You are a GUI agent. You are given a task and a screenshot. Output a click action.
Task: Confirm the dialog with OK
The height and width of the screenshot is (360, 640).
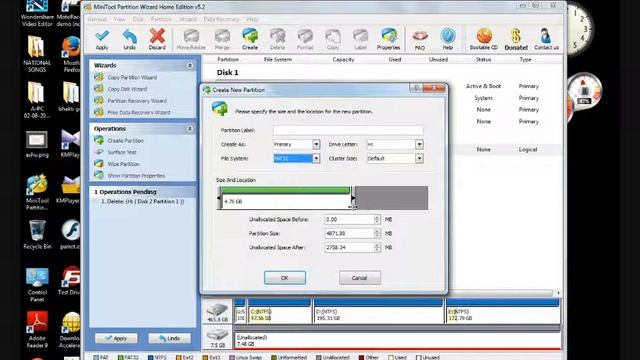click(284, 278)
